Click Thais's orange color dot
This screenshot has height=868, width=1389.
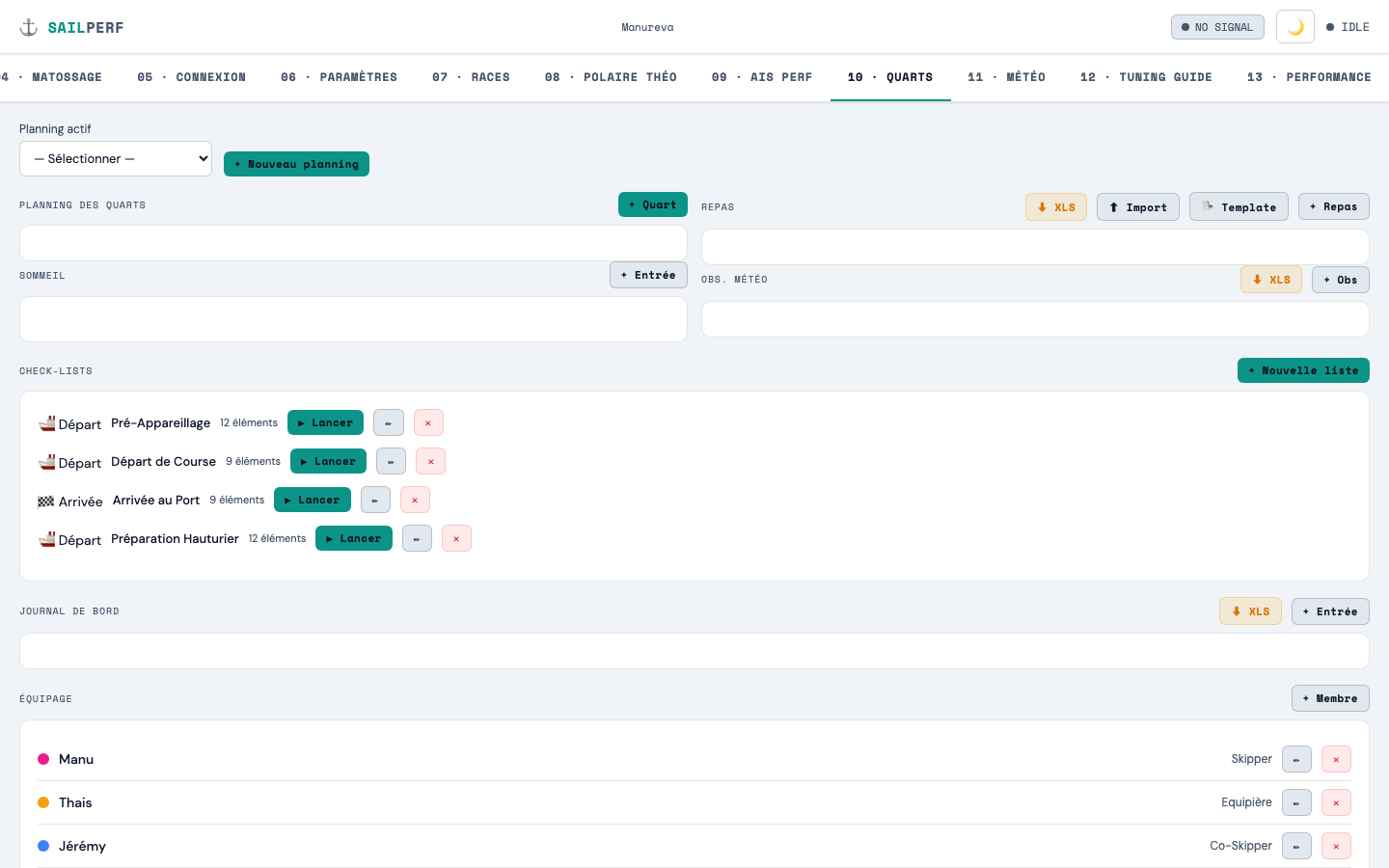point(43,802)
